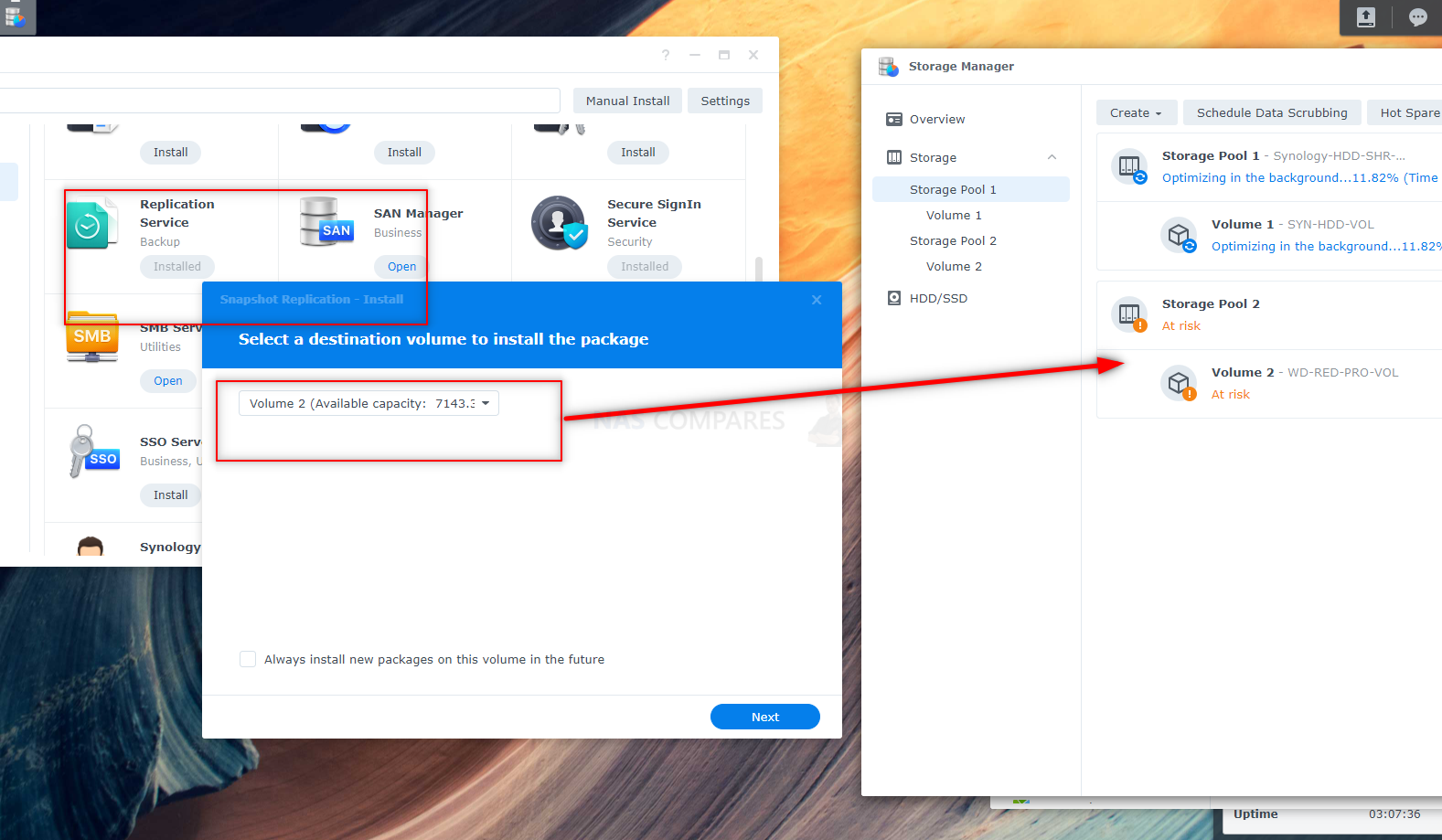Click Volume 1 optimizing progress text
This screenshot has width=1442, height=840.
[x=1326, y=246]
